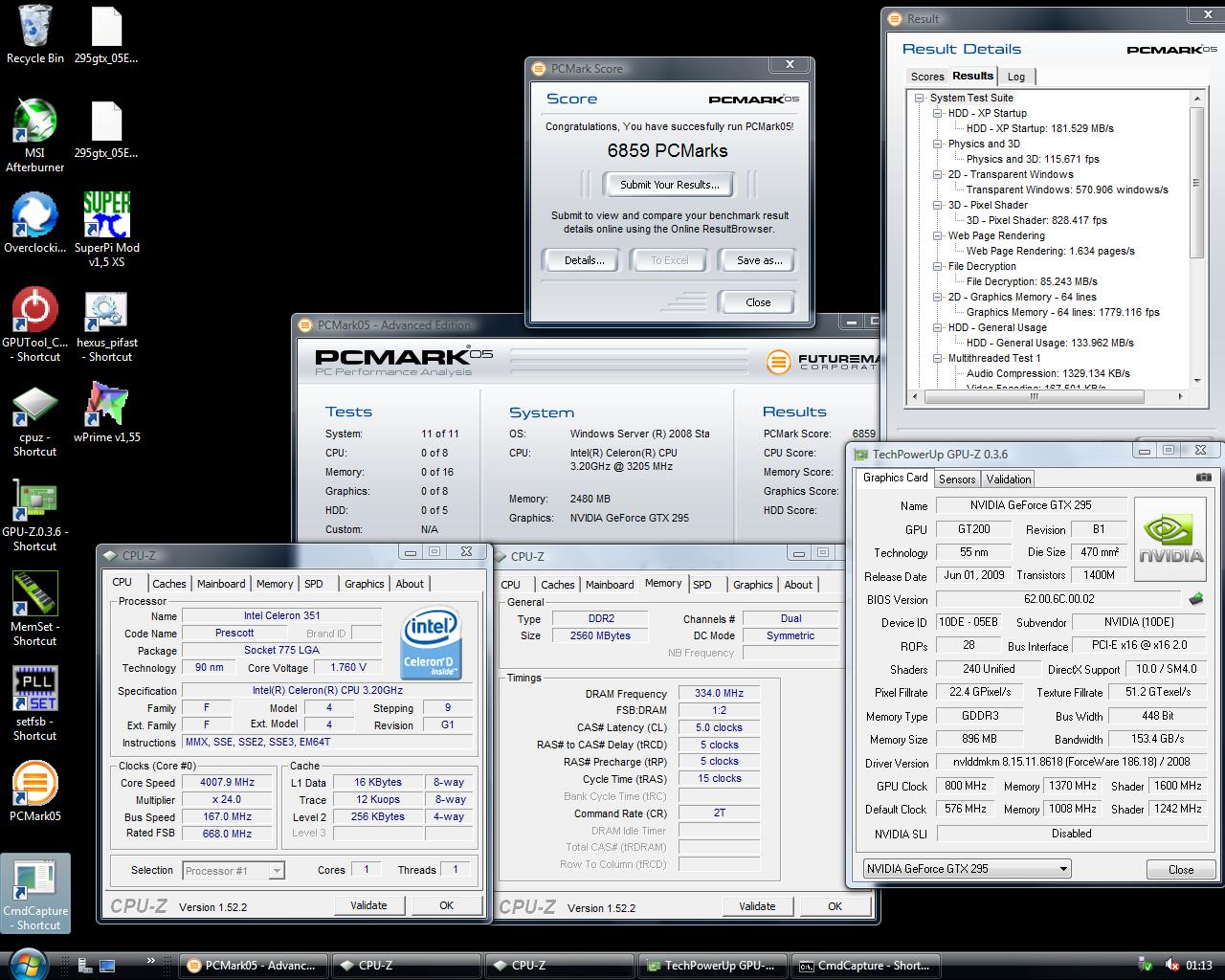Open Validation tab in GPU-Z

tap(1009, 479)
